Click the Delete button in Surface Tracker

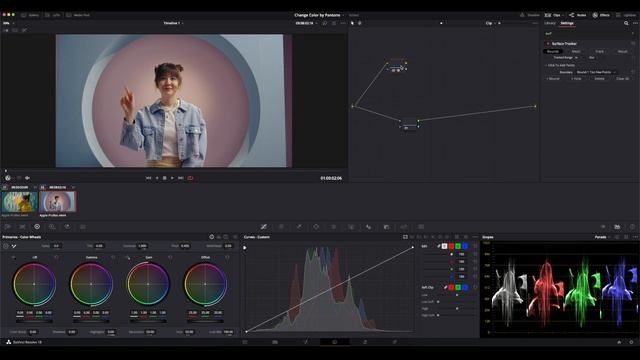pyautogui.click(x=599, y=79)
